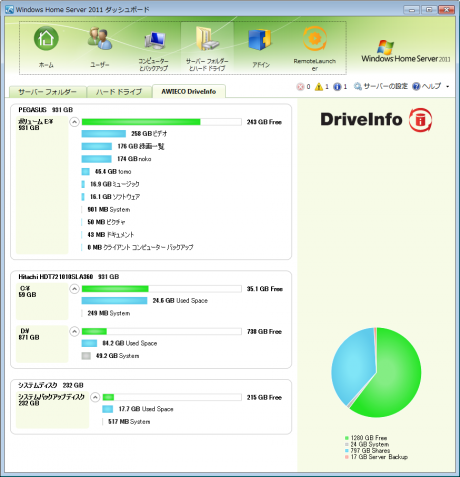Click the 49.2 GB System gray bar
Image resolution: width=460 pixels, height=477 pixels.
point(86,356)
